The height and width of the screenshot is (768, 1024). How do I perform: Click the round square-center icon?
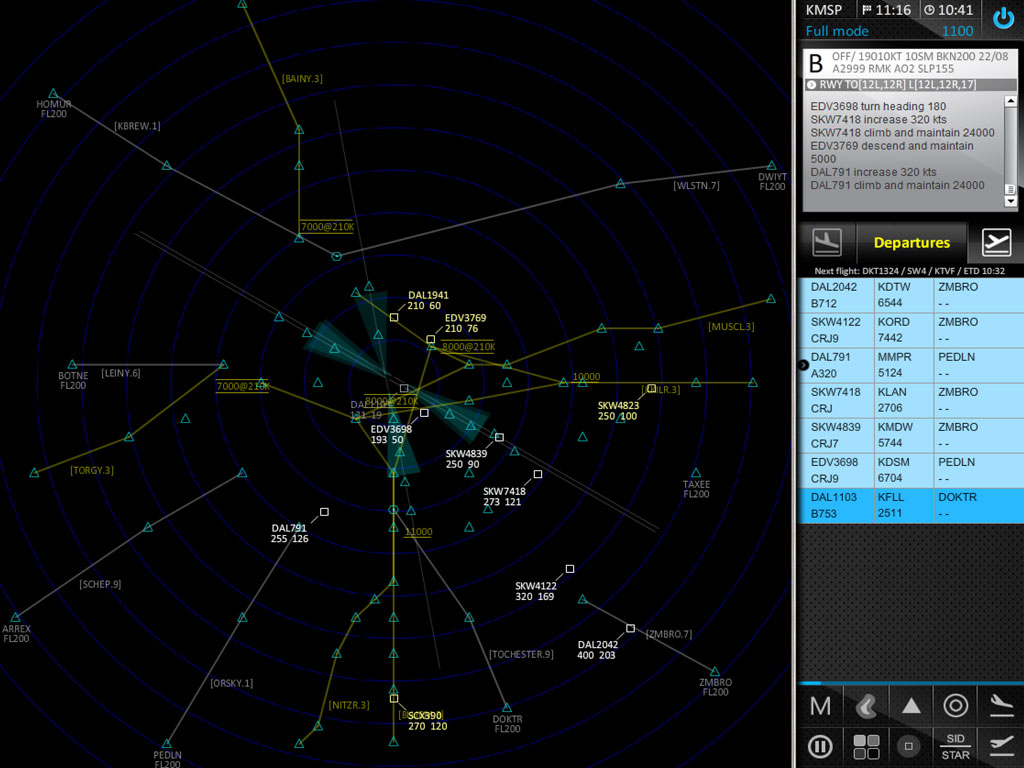coord(909,746)
